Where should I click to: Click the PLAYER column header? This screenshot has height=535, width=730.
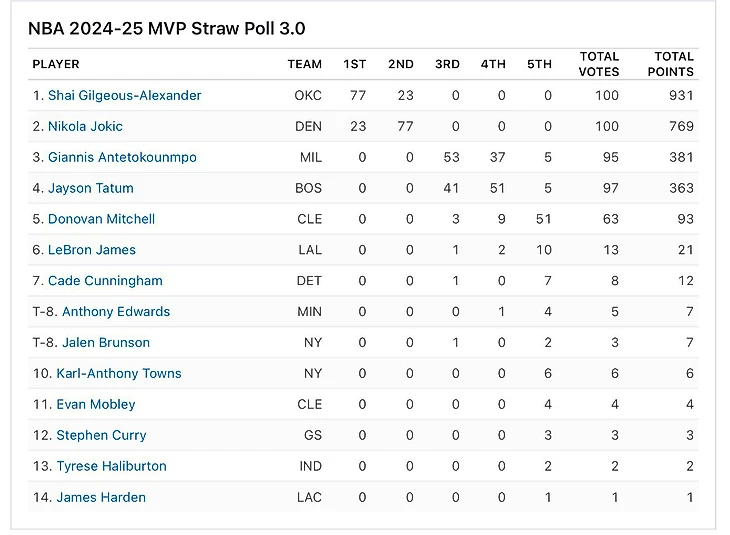coord(56,64)
